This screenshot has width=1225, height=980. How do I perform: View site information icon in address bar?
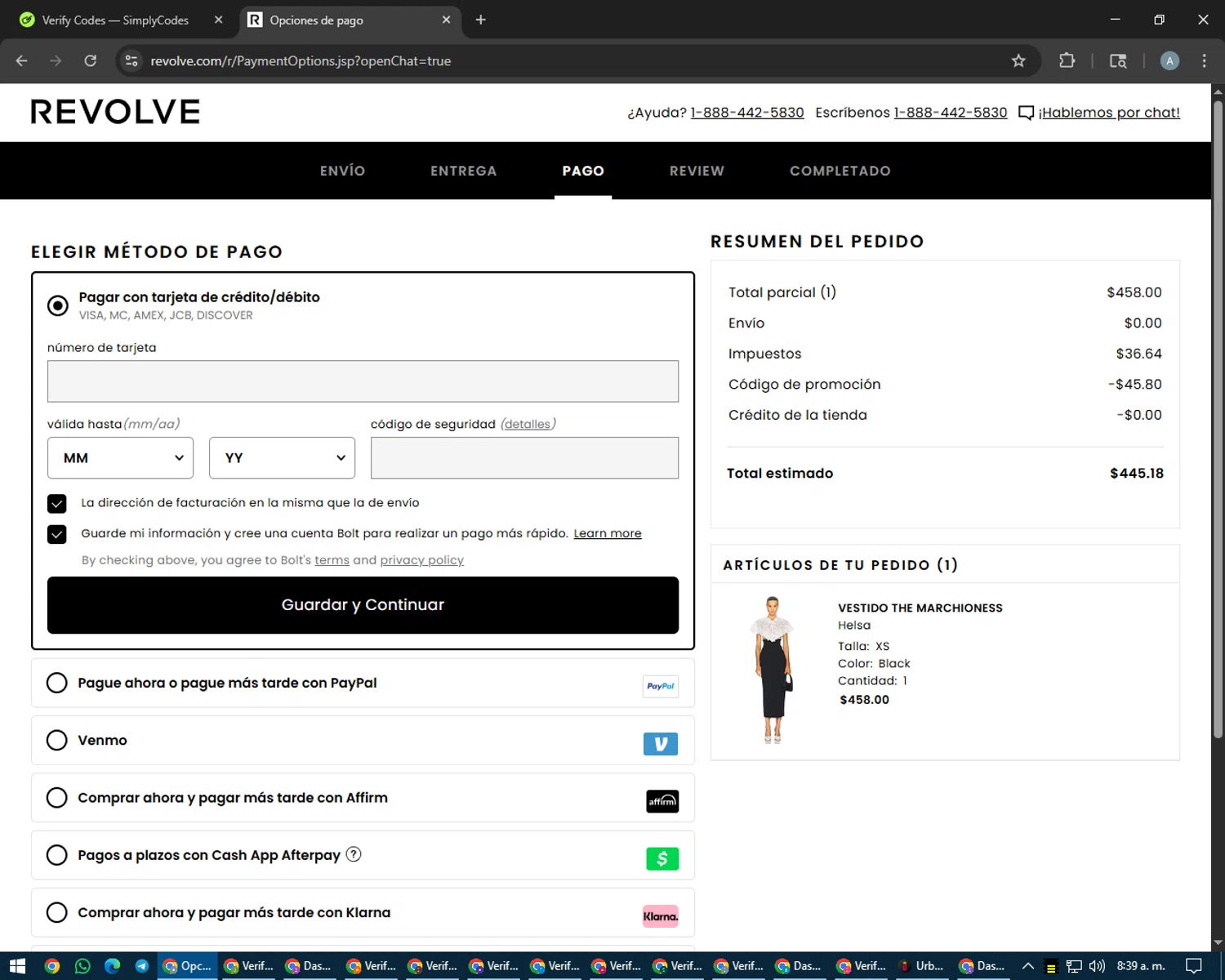[131, 61]
